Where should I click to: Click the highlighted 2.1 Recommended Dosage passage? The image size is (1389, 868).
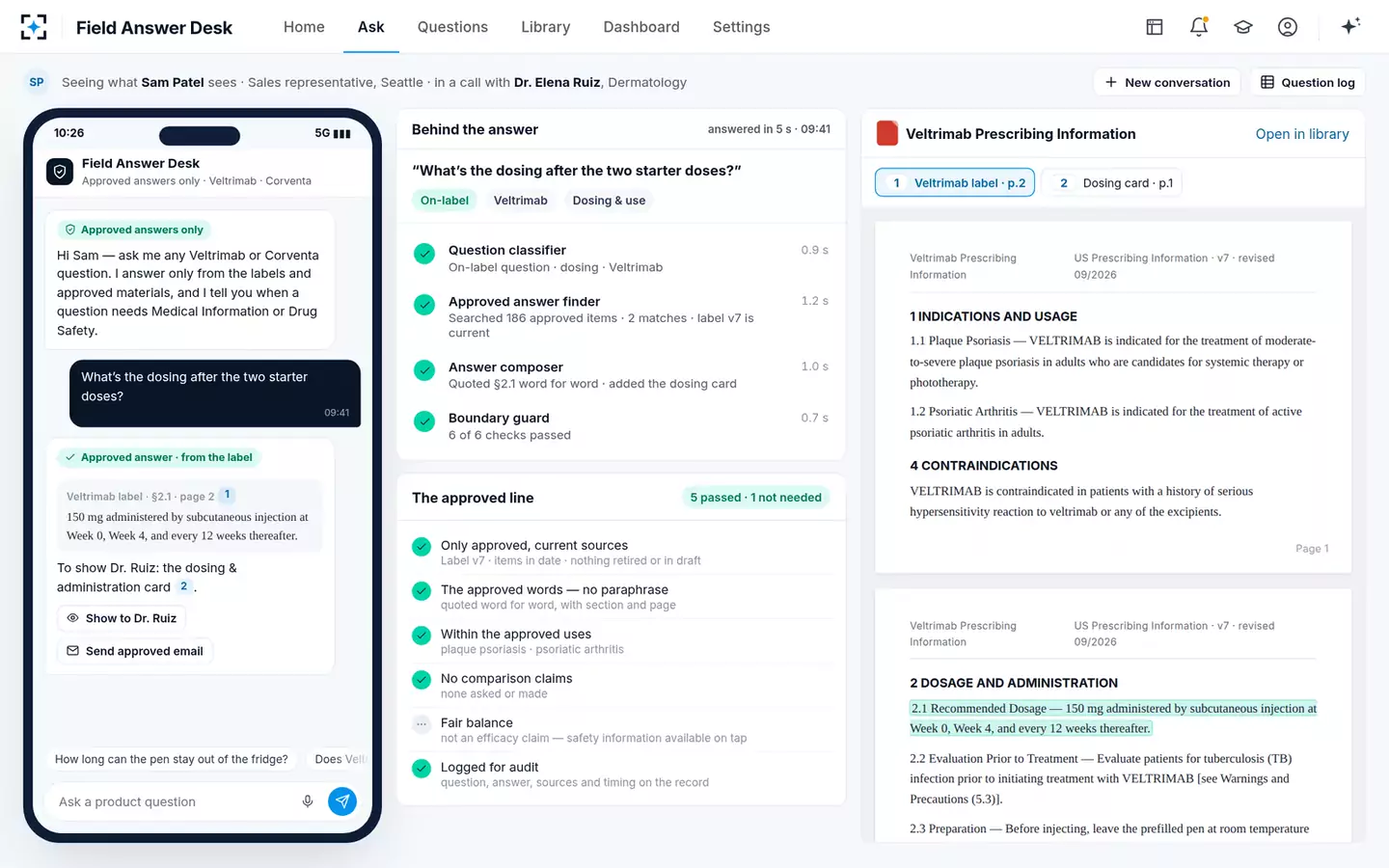click(1113, 719)
